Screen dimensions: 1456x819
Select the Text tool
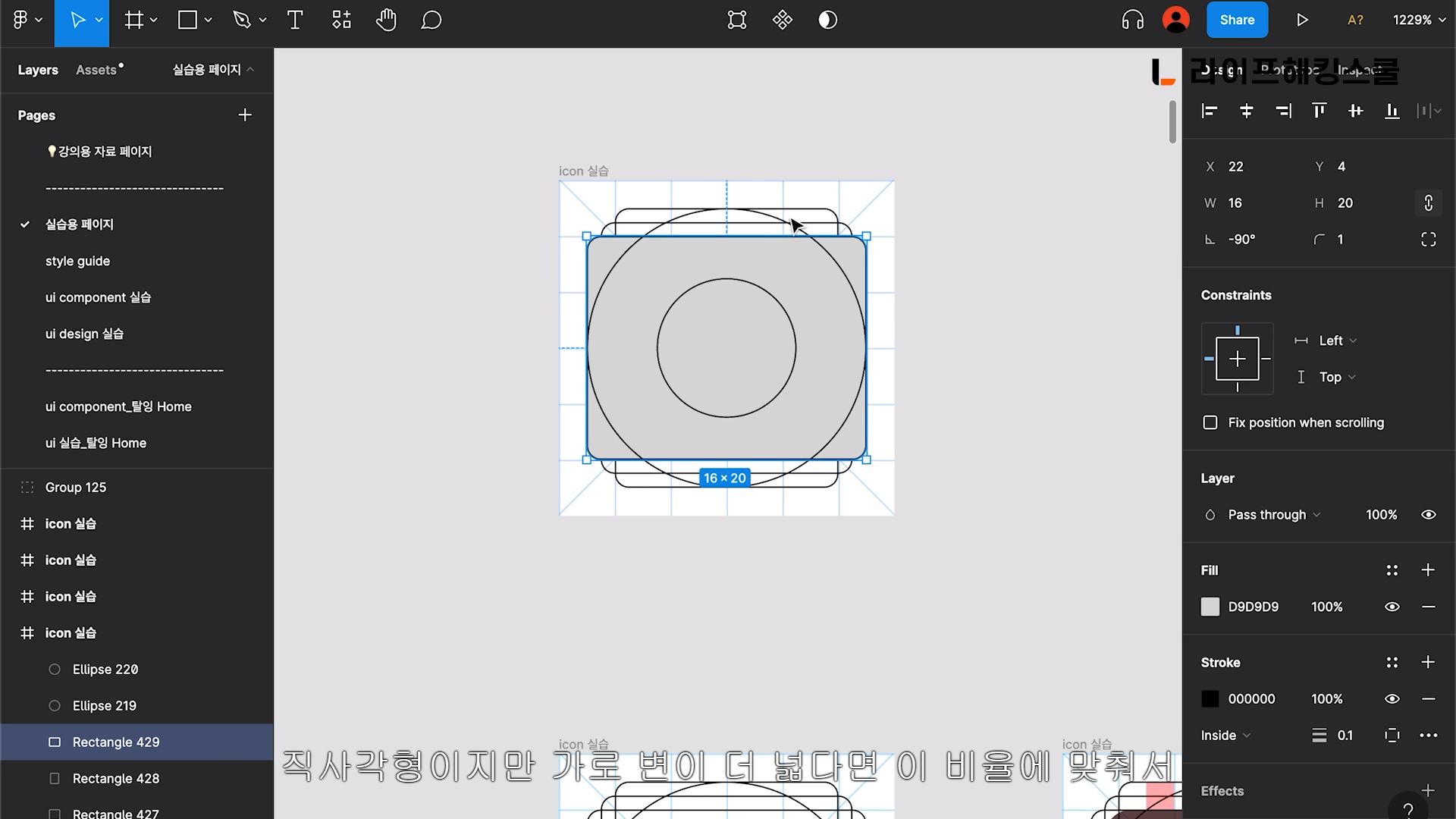click(295, 20)
